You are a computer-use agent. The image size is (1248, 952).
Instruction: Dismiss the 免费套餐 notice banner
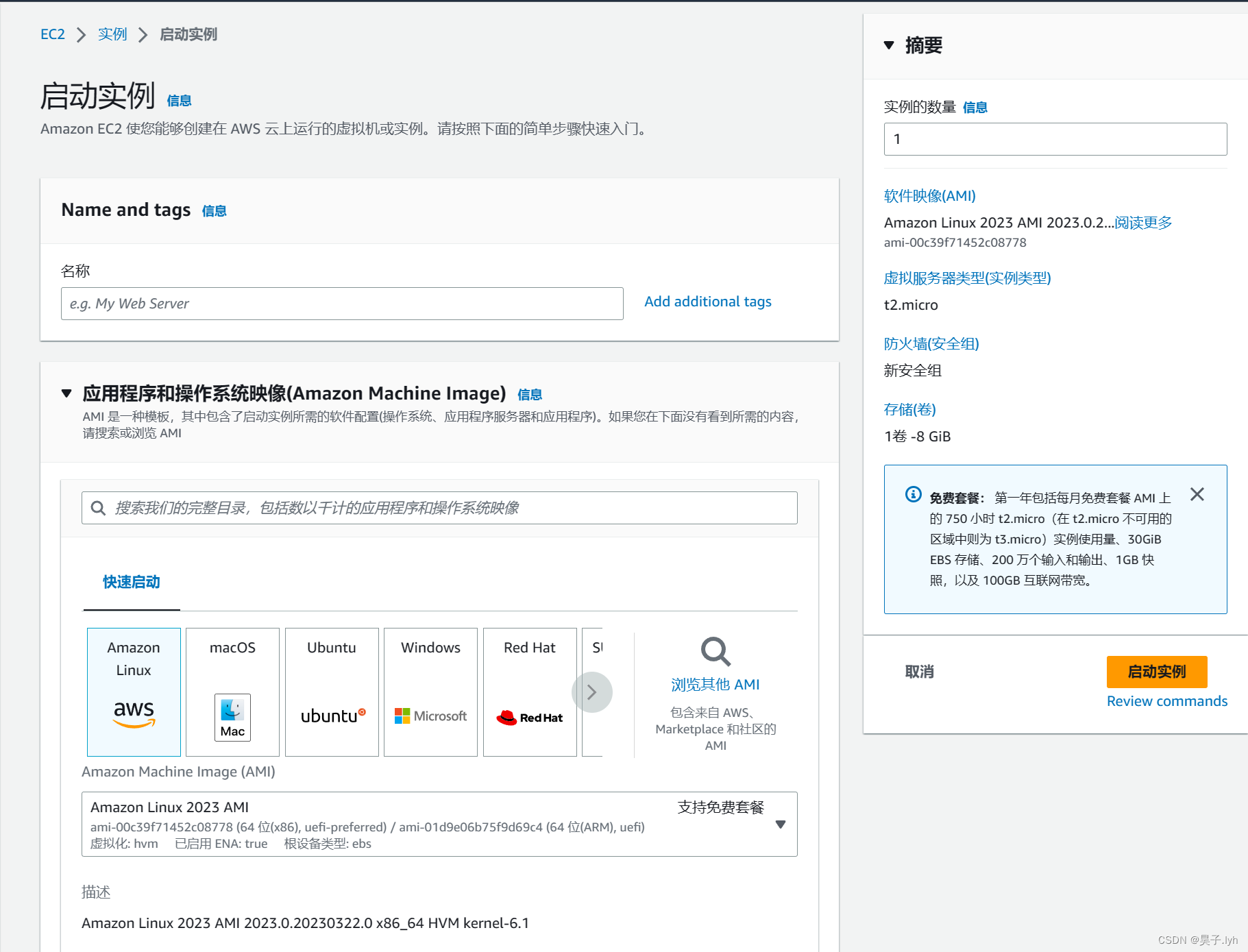point(1197,493)
